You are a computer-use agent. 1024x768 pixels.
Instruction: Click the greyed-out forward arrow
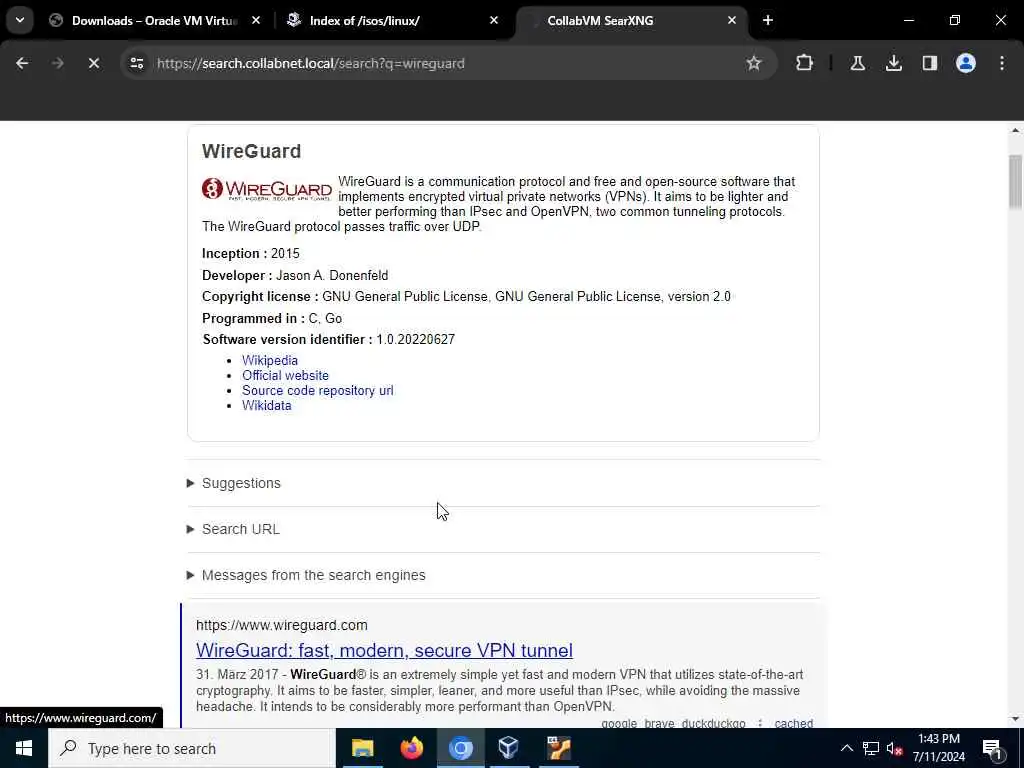pos(57,63)
